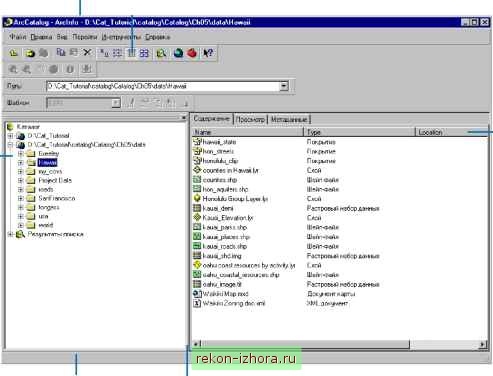Click the horizontal scrollbar left arrow
The height and width of the screenshot is (376, 493).
197,344
